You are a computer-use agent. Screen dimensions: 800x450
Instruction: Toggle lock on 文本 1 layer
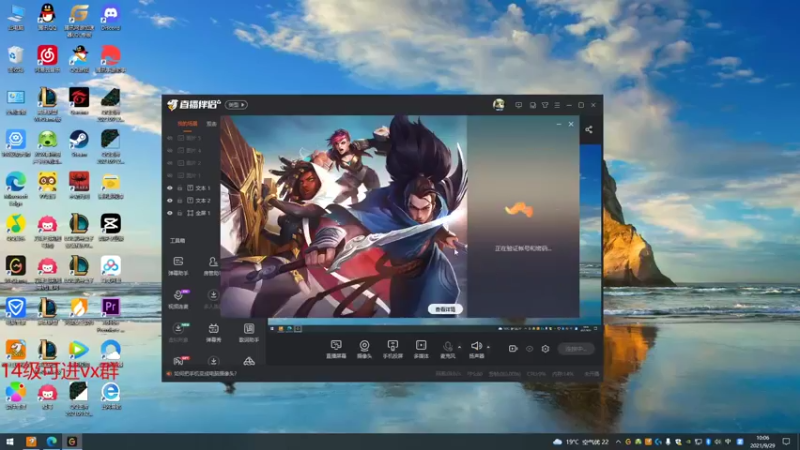click(180, 188)
